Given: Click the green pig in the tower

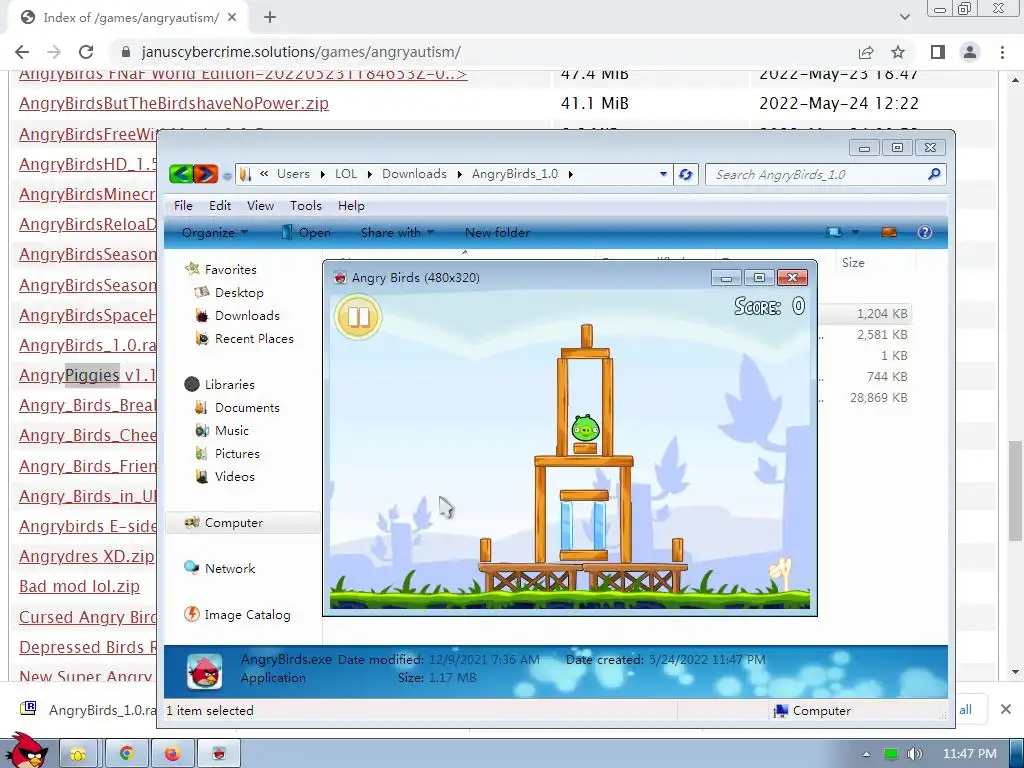Looking at the screenshot, I should click(585, 428).
